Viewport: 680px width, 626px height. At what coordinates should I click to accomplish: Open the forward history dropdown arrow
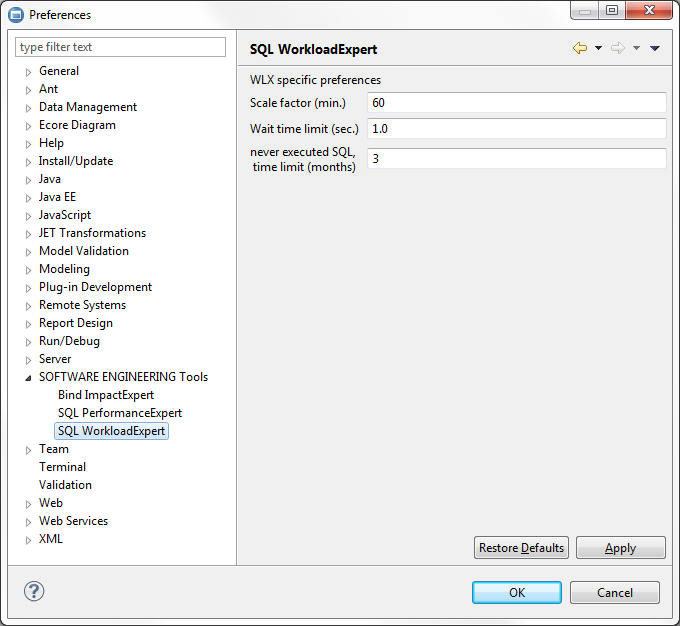[636, 48]
